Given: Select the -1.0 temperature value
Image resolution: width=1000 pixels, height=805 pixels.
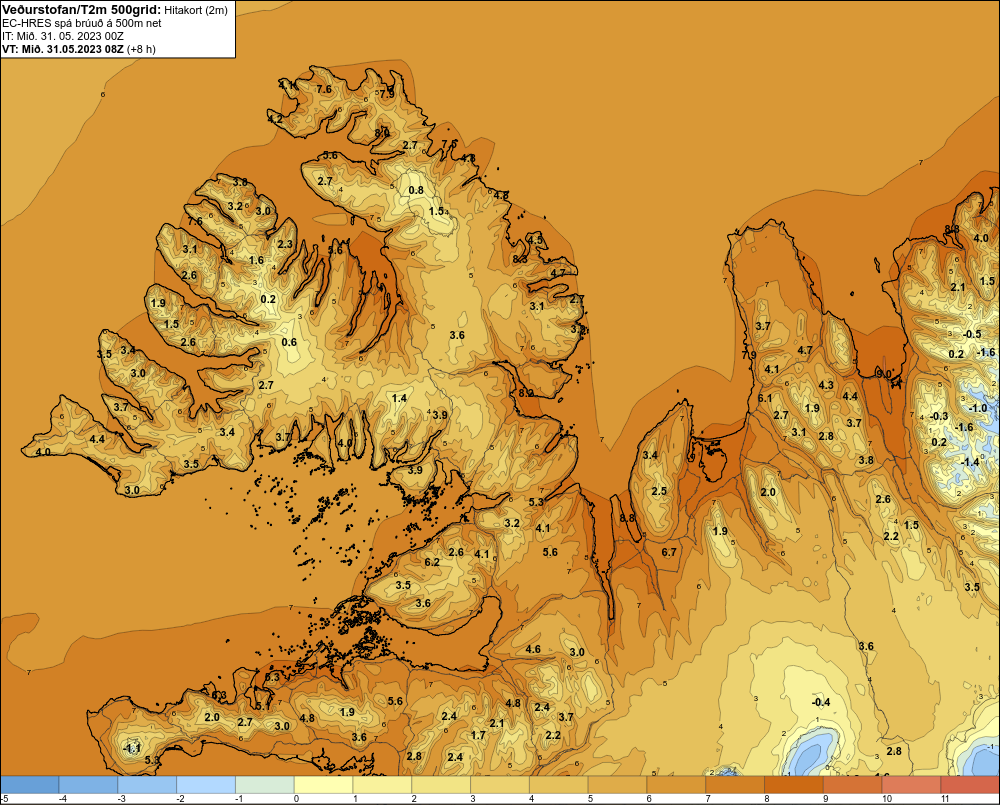Looking at the screenshot, I should coord(978,408).
